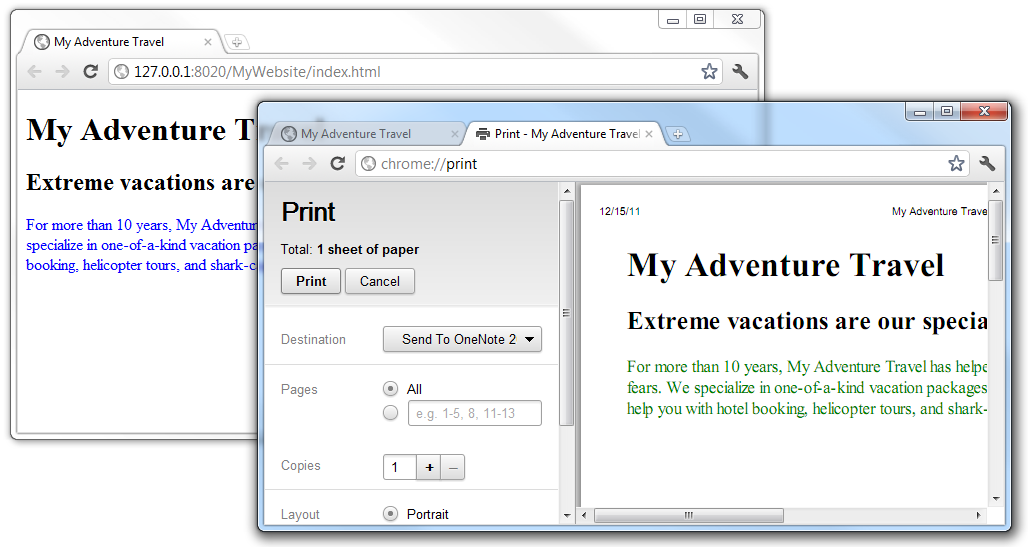The height and width of the screenshot is (547, 1028).
Task: Switch to My Adventure Travel tab in the front window
Action: [365, 134]
